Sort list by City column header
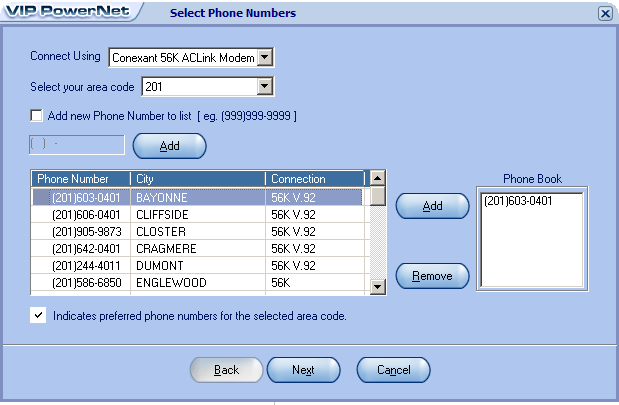 coord(198,178)
